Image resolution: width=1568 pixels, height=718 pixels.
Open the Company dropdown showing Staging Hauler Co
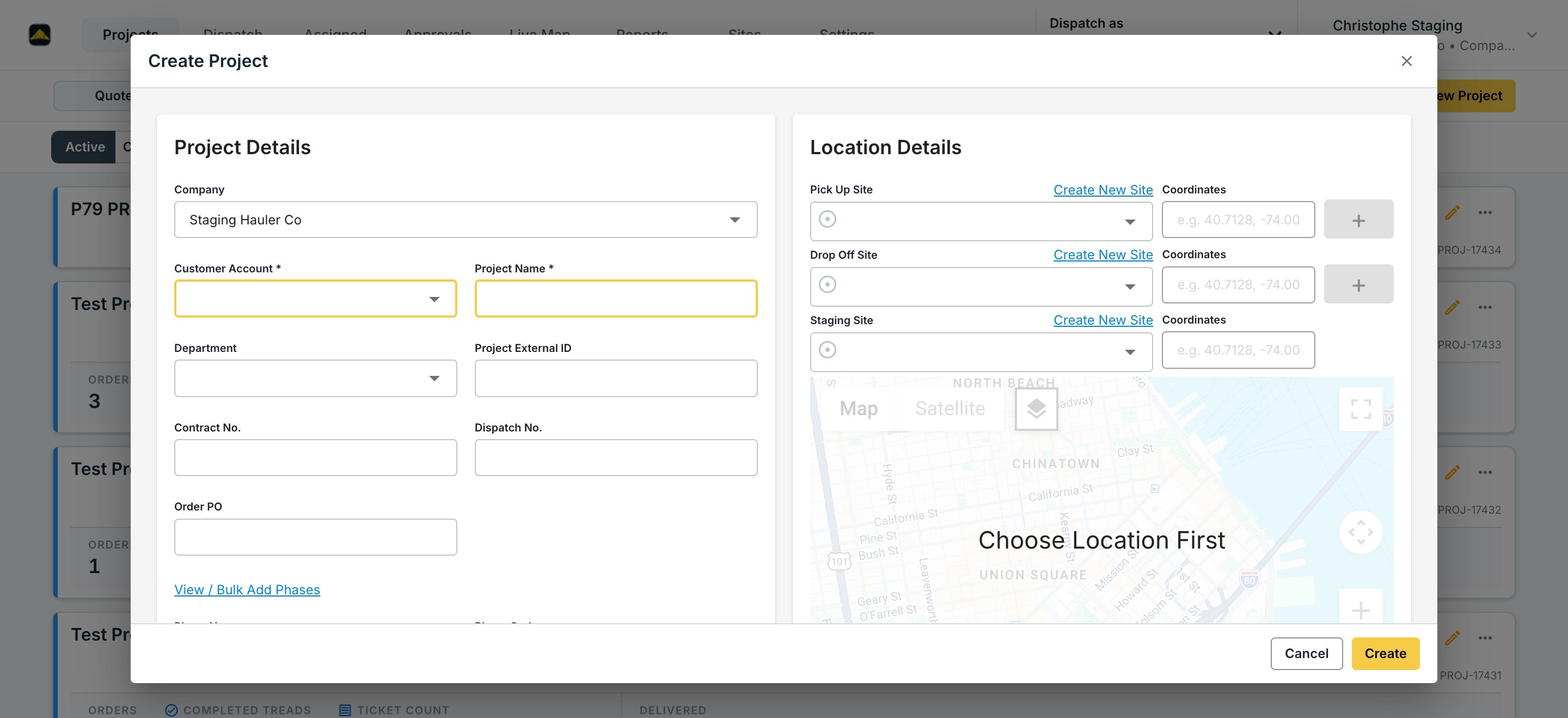(465, 219)
